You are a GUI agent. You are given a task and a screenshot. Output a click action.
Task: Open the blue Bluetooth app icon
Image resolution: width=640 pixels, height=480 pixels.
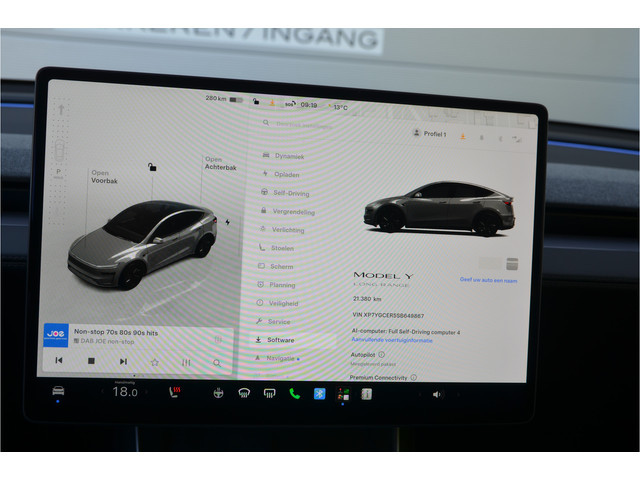pos(319,394)
